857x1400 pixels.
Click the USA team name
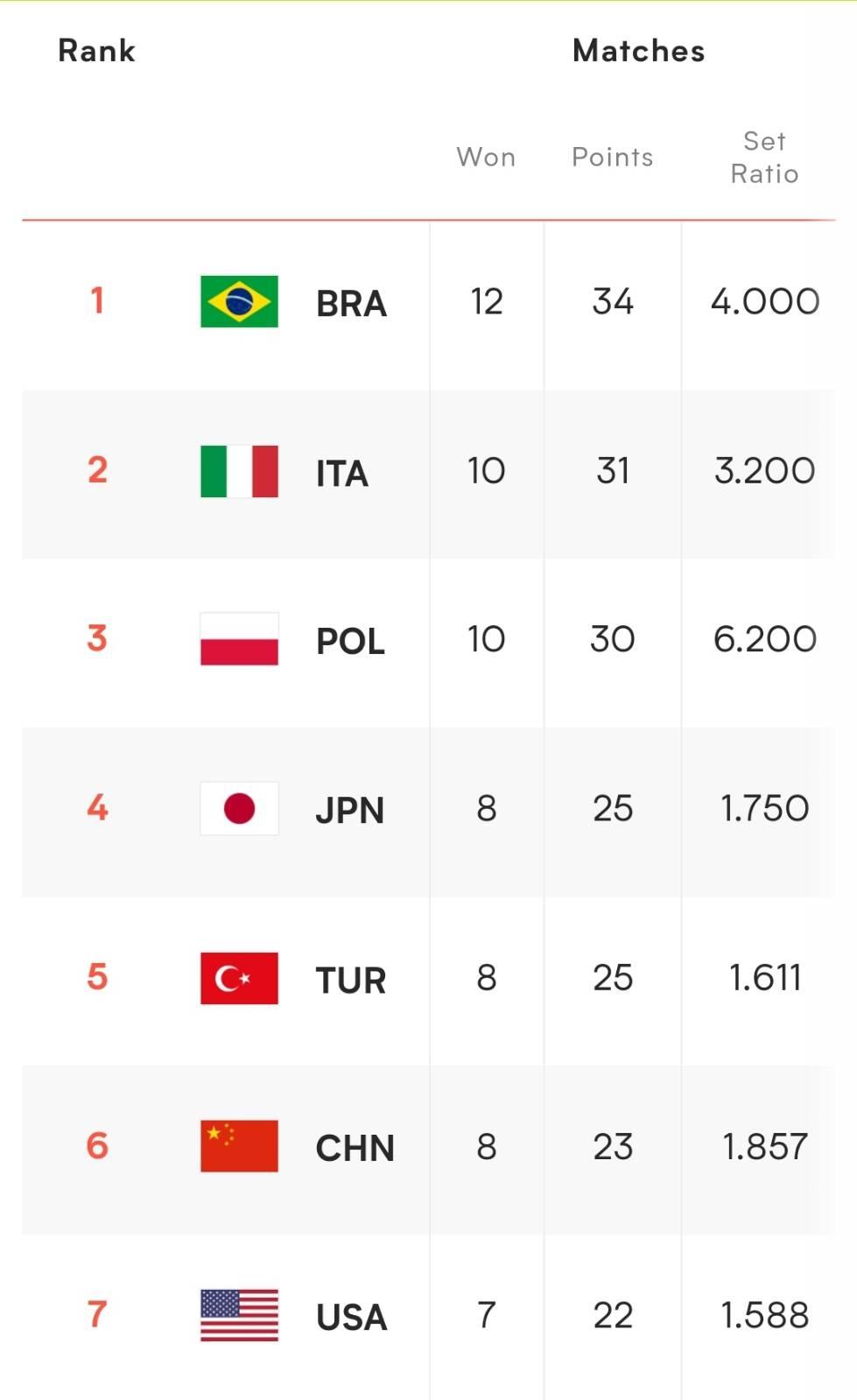[351, 1318]
